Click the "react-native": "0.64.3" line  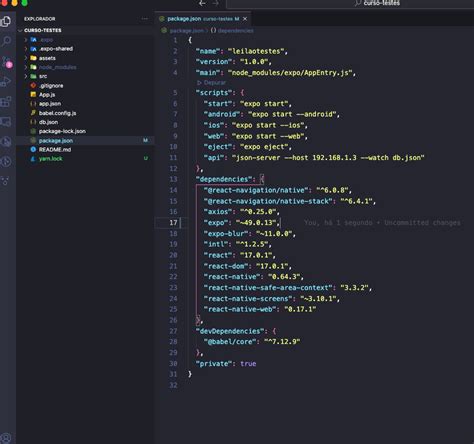(x=254, y=277)
